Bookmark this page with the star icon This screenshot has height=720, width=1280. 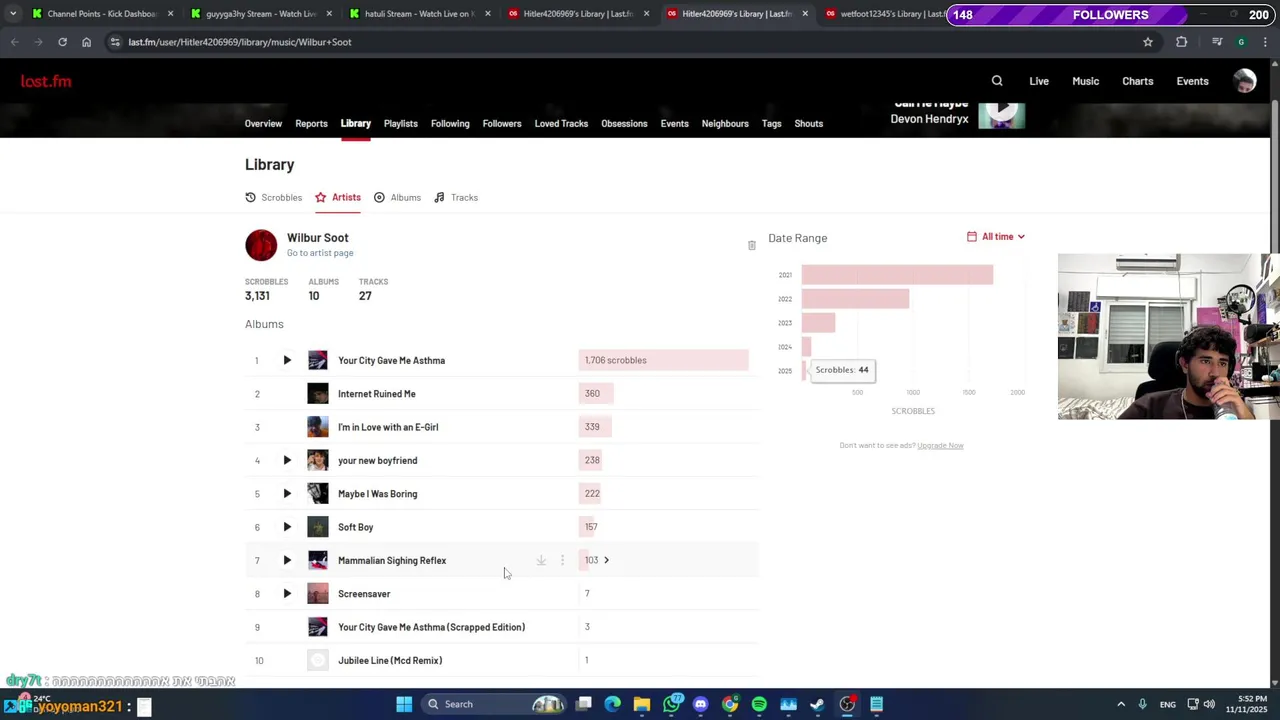[x=1148, y=42]
